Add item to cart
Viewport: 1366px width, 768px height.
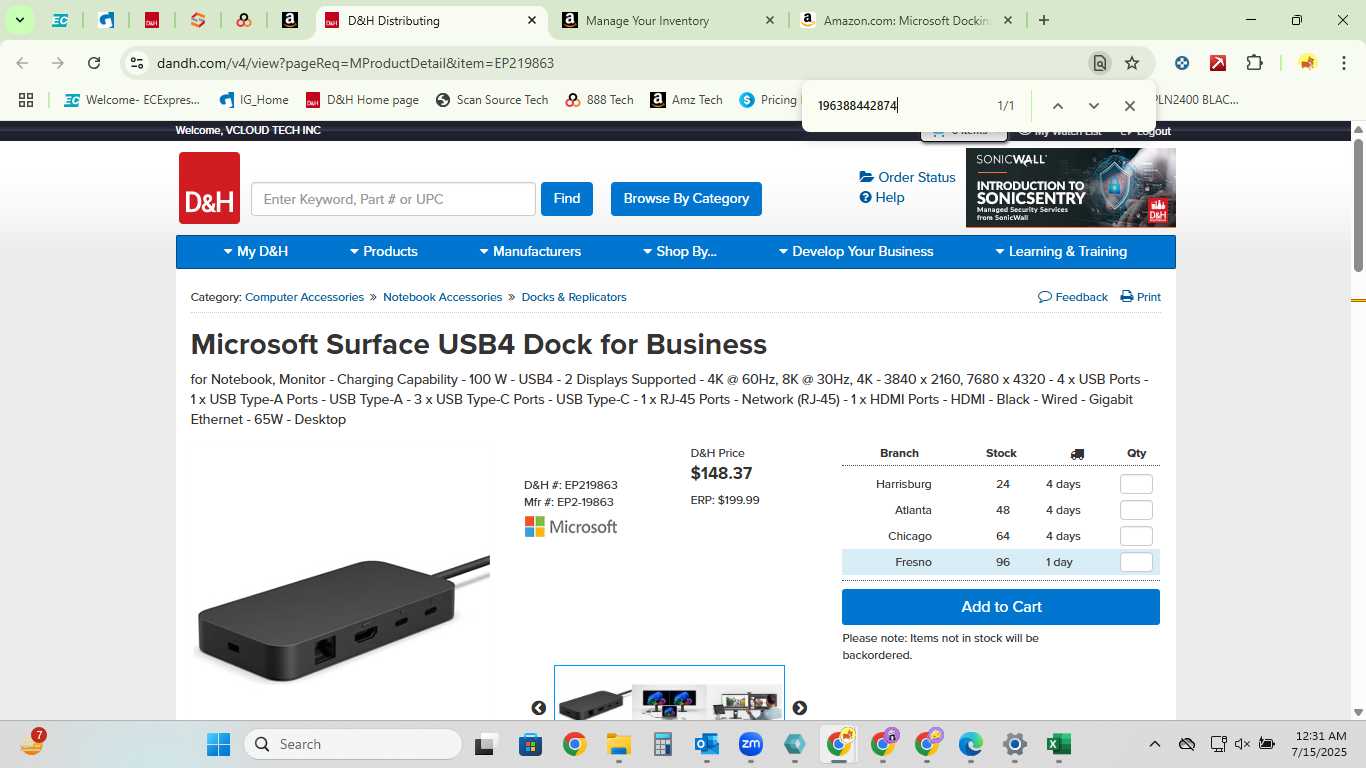[x=1001, y=607]
